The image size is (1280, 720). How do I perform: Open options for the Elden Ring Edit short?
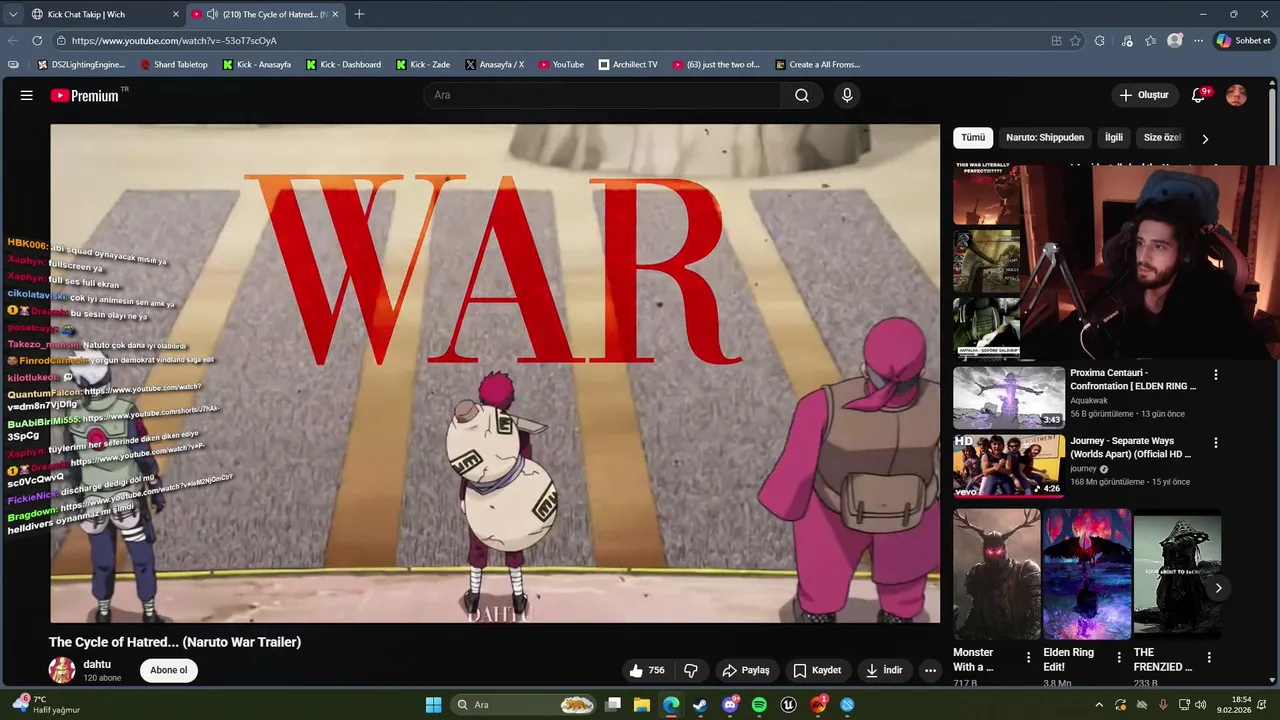coord(1119,657)
